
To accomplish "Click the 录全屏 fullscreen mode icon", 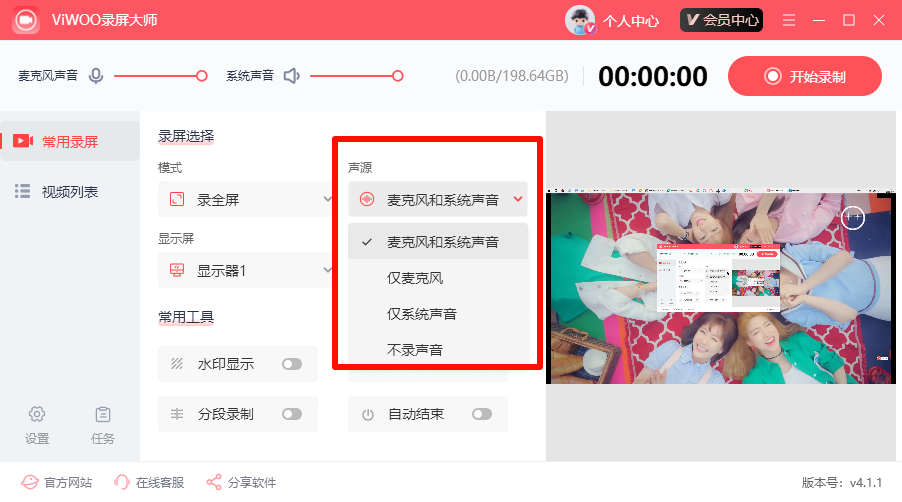I will coord(177,200).
